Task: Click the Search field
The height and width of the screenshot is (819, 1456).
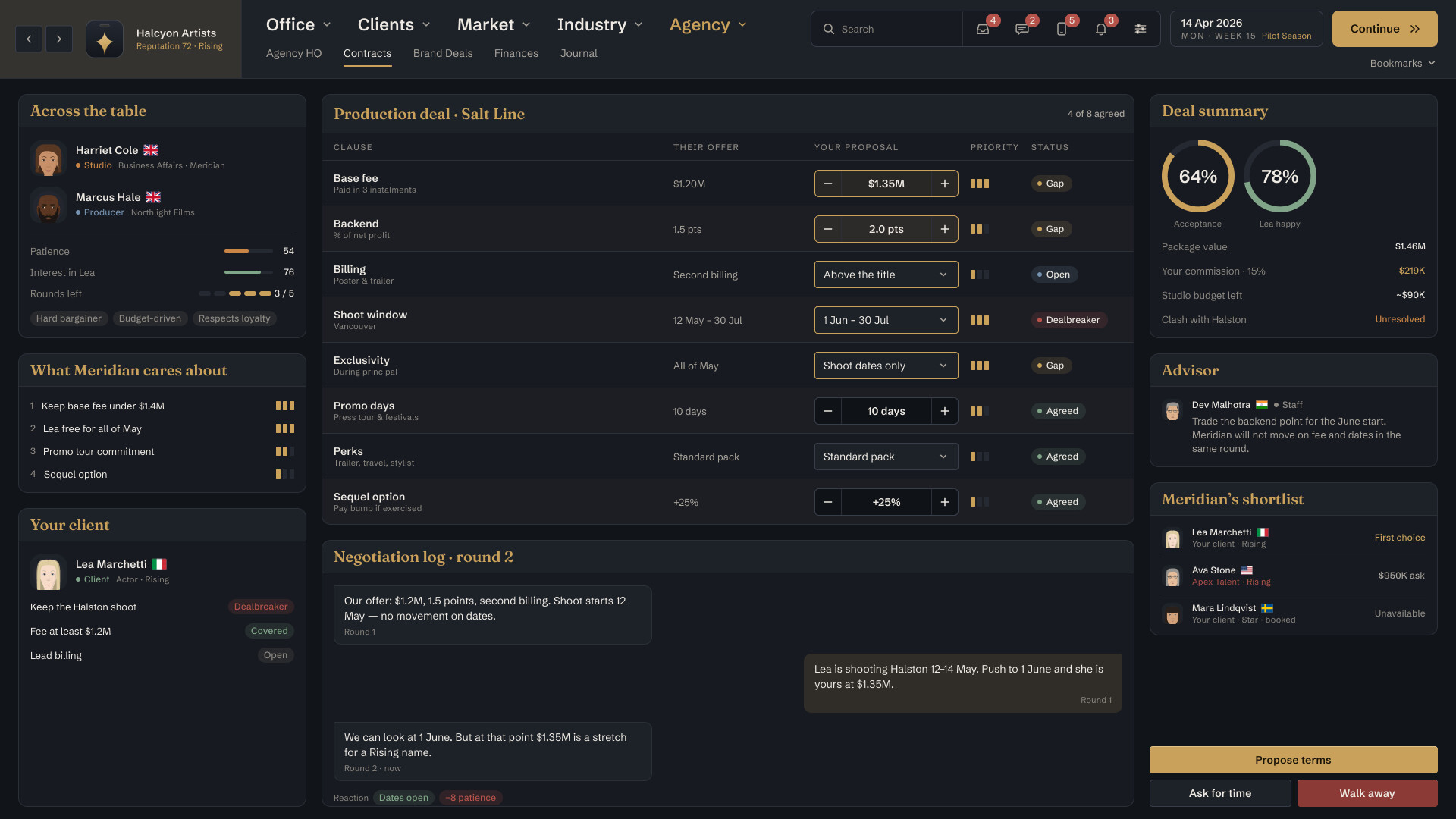Action: (886, 29)
